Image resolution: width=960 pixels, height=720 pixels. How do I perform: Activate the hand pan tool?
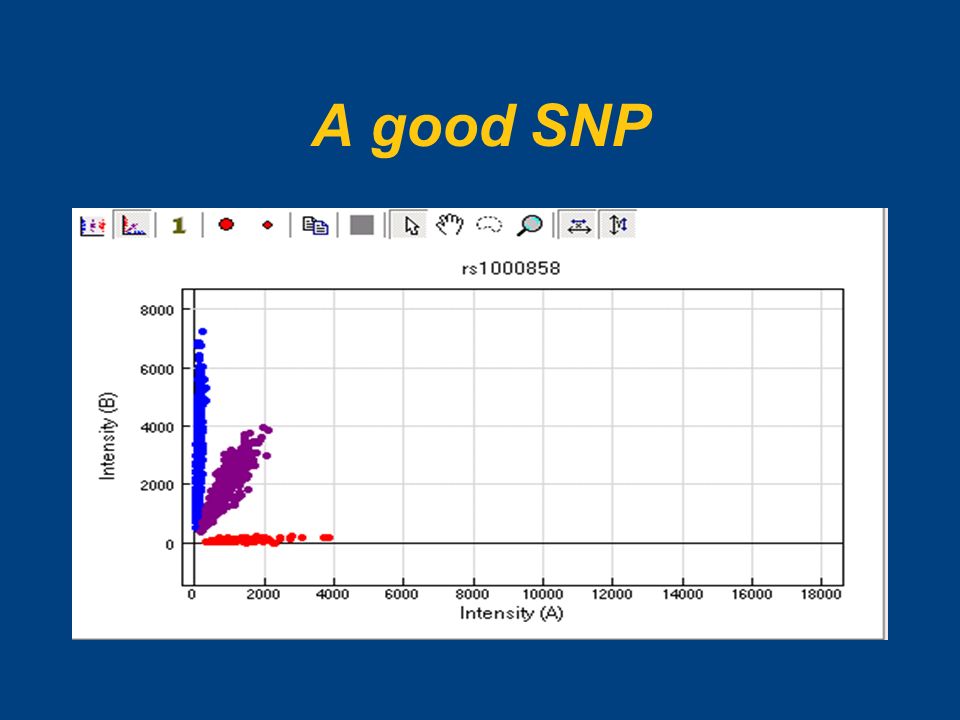449,225
